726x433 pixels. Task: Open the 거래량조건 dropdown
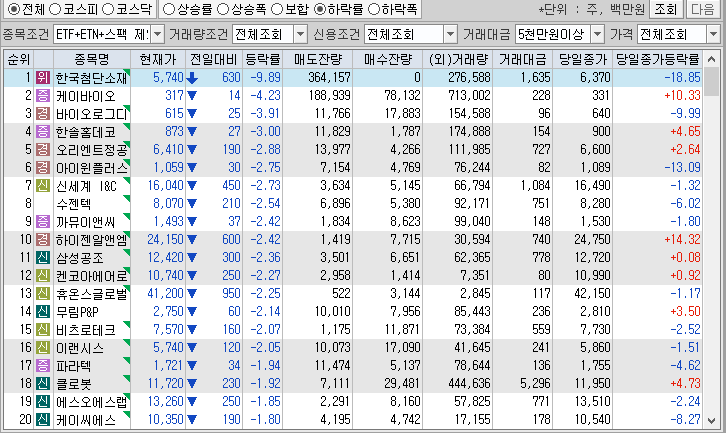(x=300, y=34)
